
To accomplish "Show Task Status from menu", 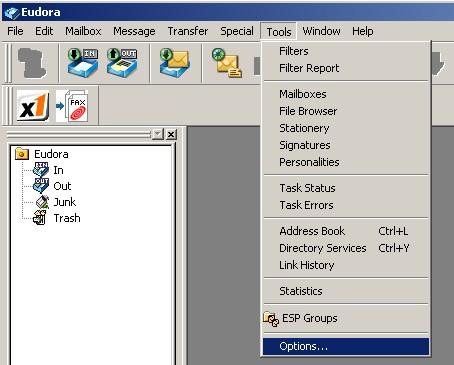I will [346, 188].
